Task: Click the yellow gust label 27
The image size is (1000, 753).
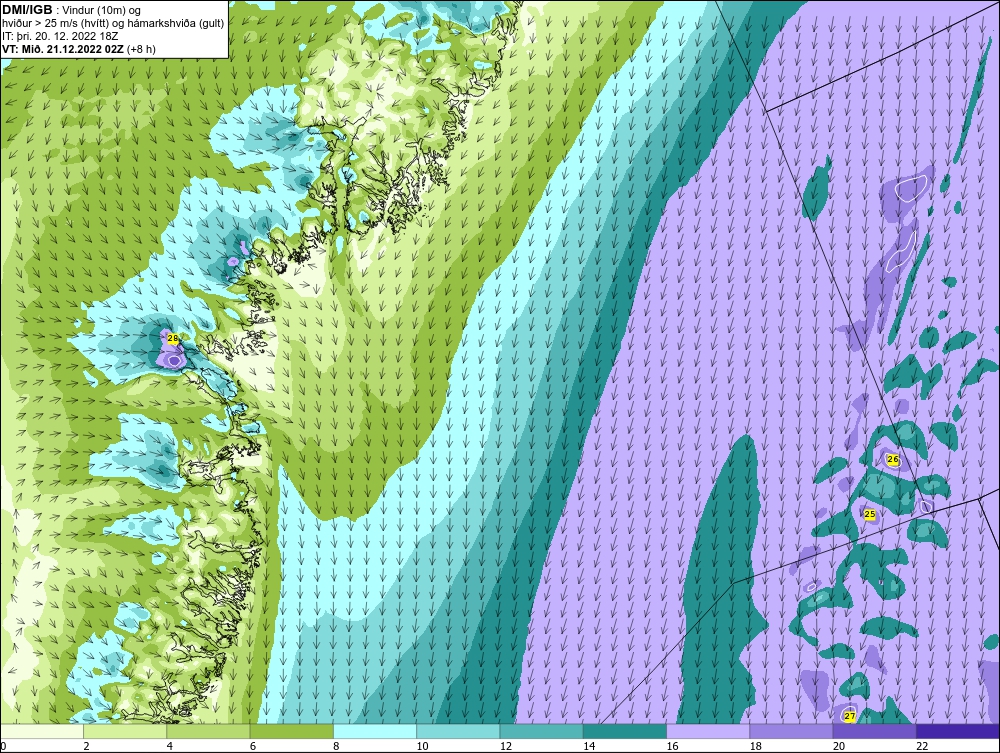Action: click(849, 716)
